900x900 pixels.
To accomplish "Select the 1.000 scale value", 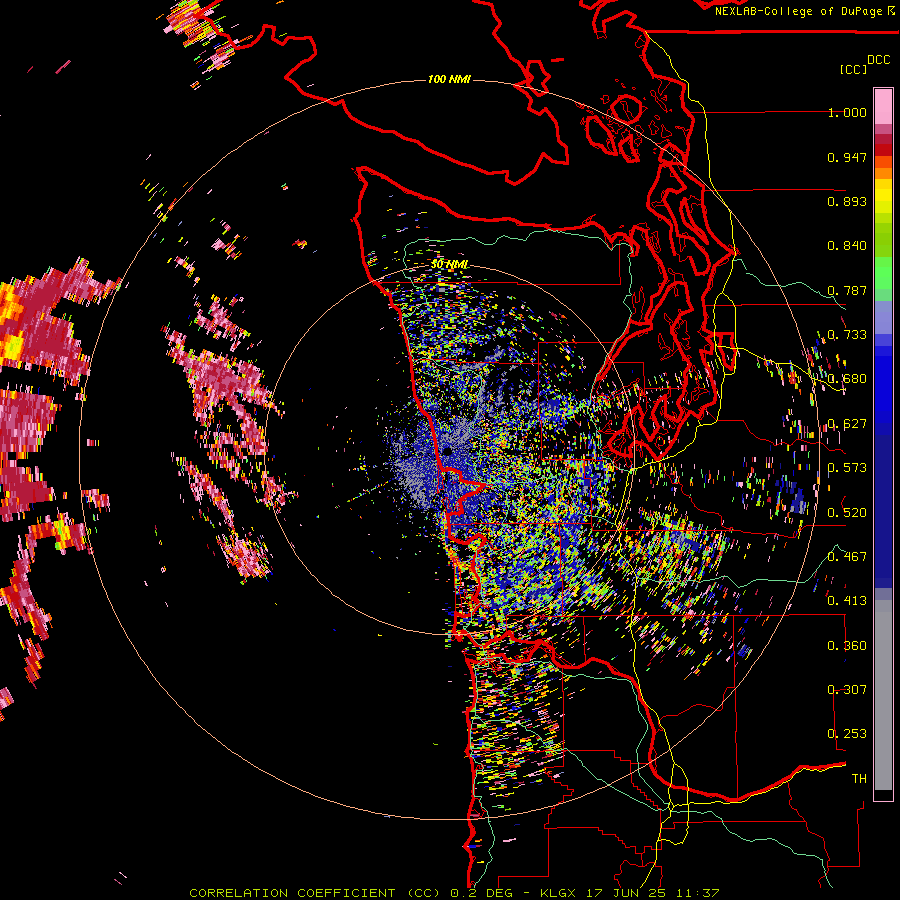I will (847, 112).
